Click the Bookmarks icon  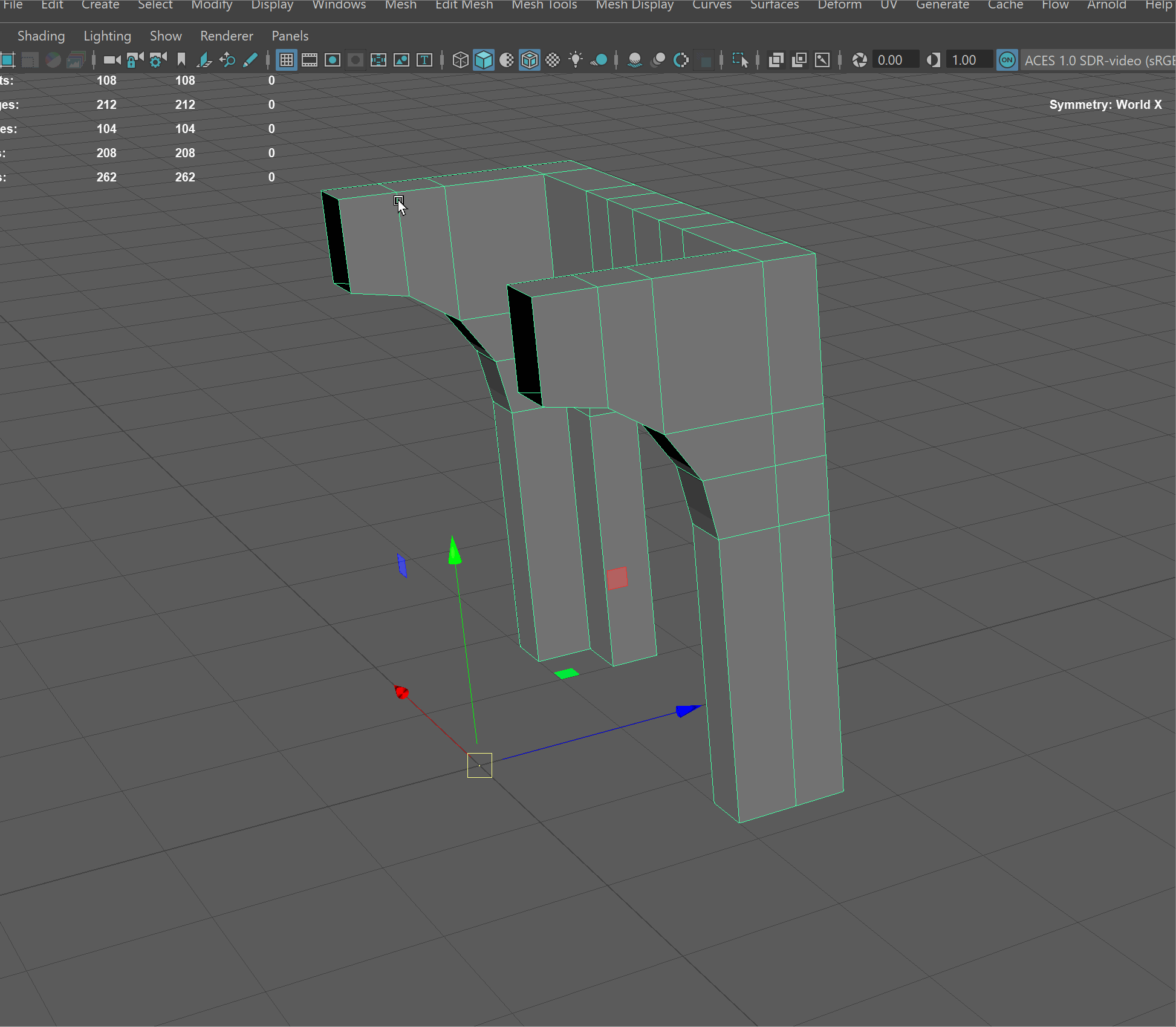181,60
